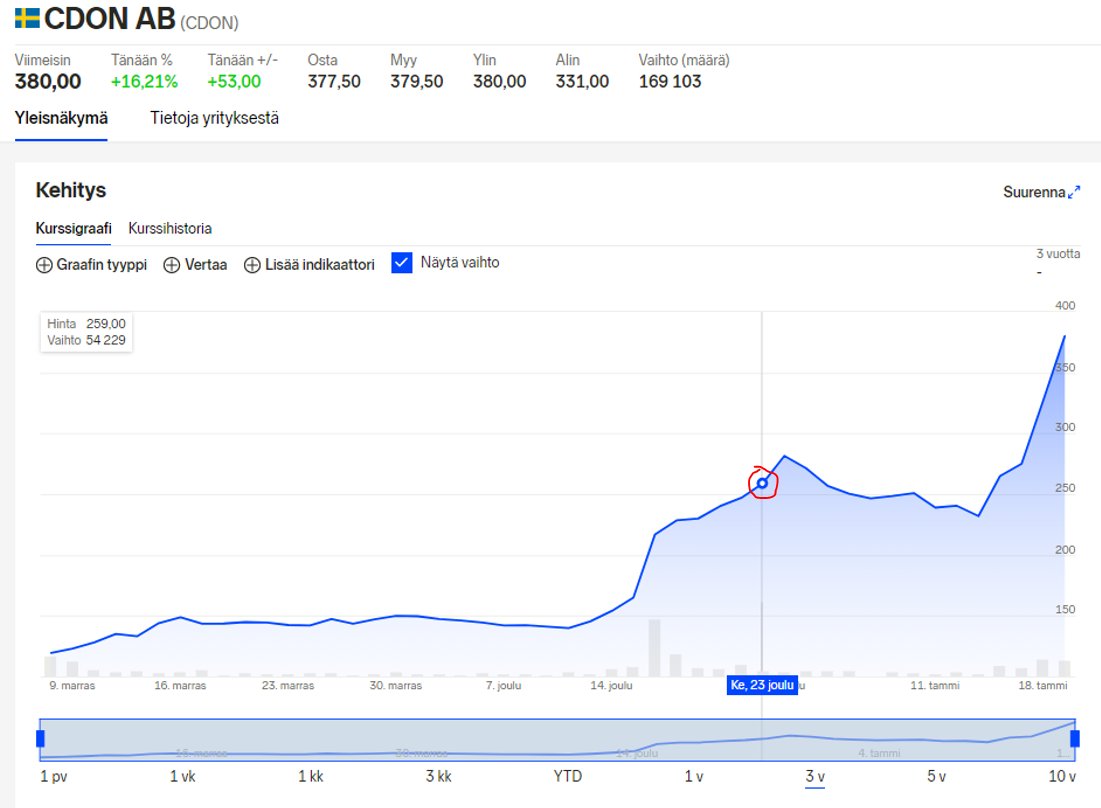Click the Myy value 379,50

(416, 81)
